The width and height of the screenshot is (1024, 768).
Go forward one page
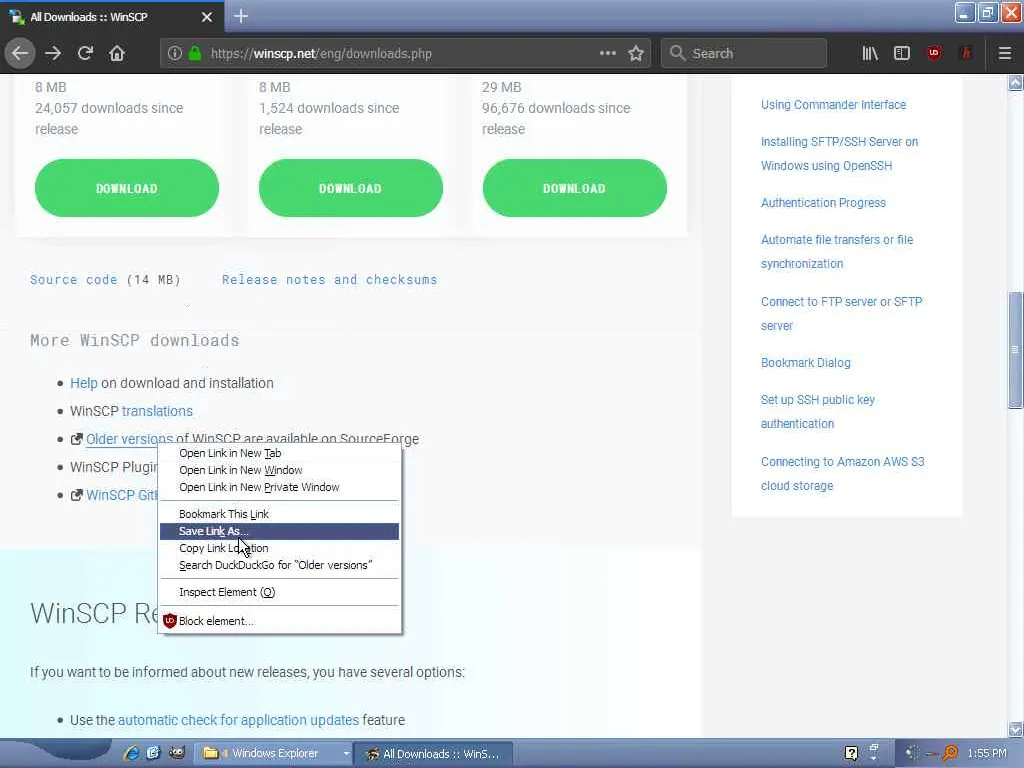click(53, 53)
